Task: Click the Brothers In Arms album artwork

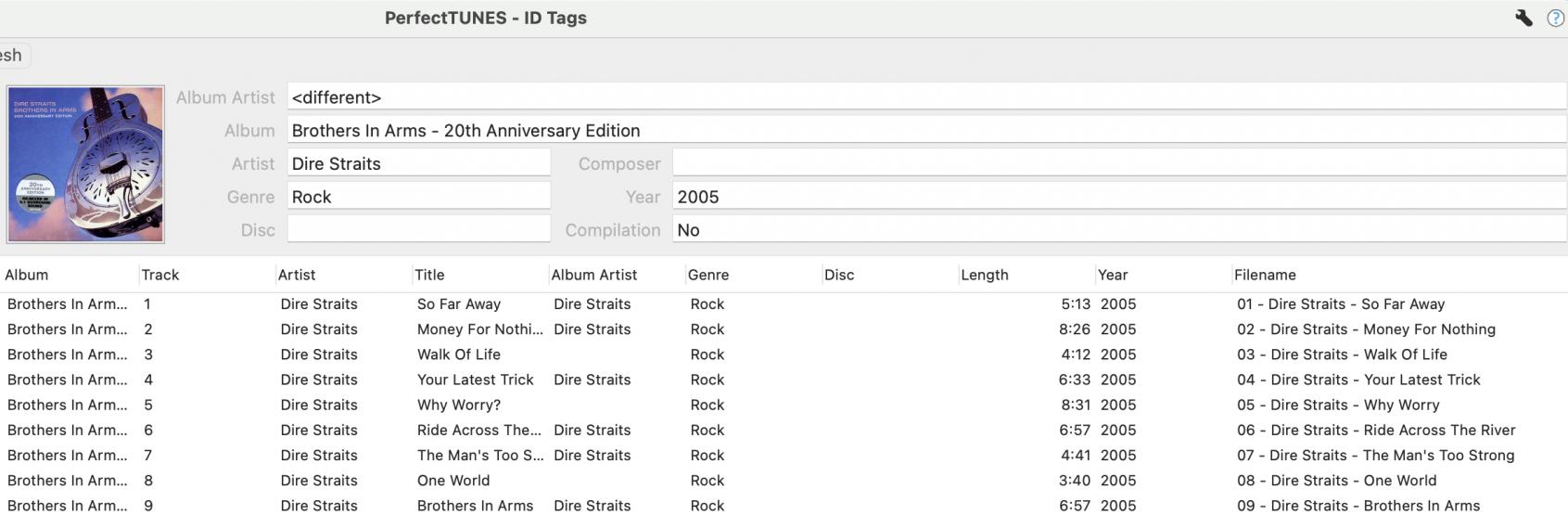Action: [85, 164]
